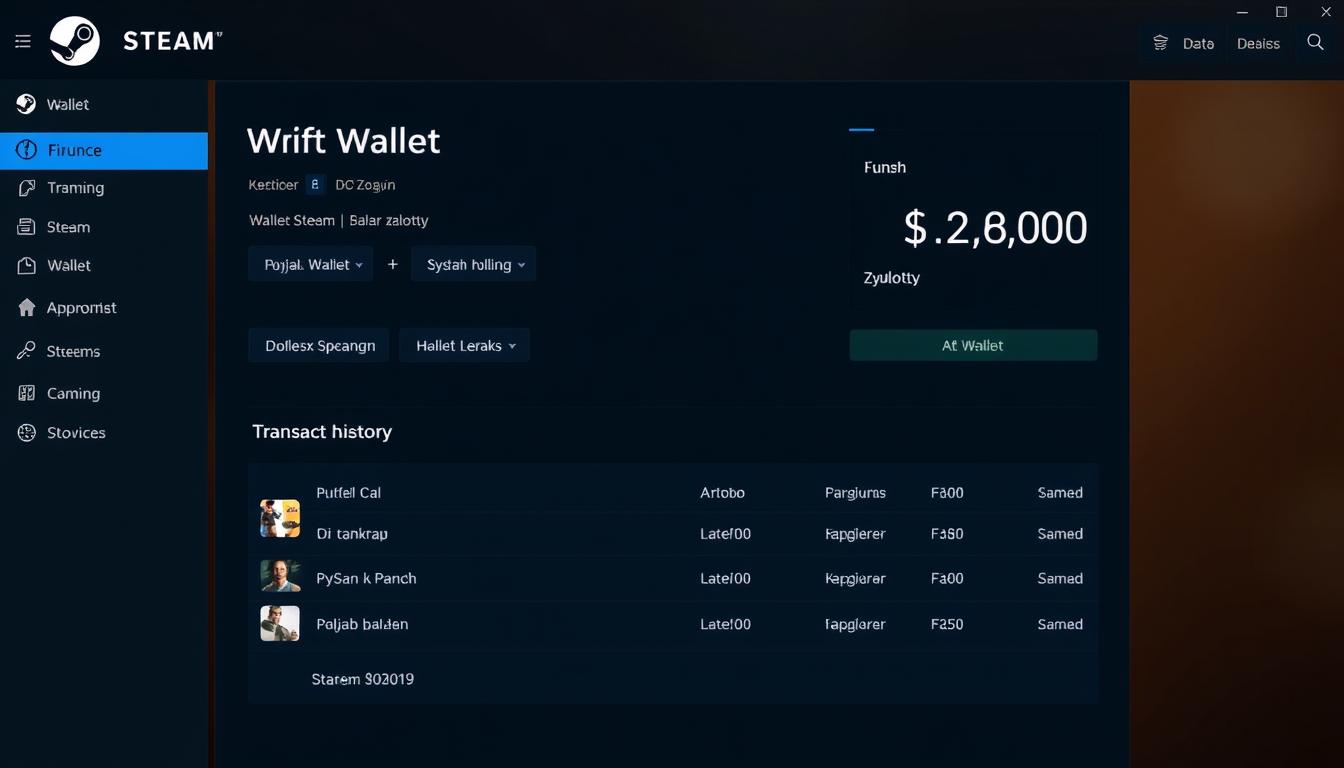The image size is (1344, 768).
Task: Open the PySan k Panch transaction thumbnail
Action: 280,578
